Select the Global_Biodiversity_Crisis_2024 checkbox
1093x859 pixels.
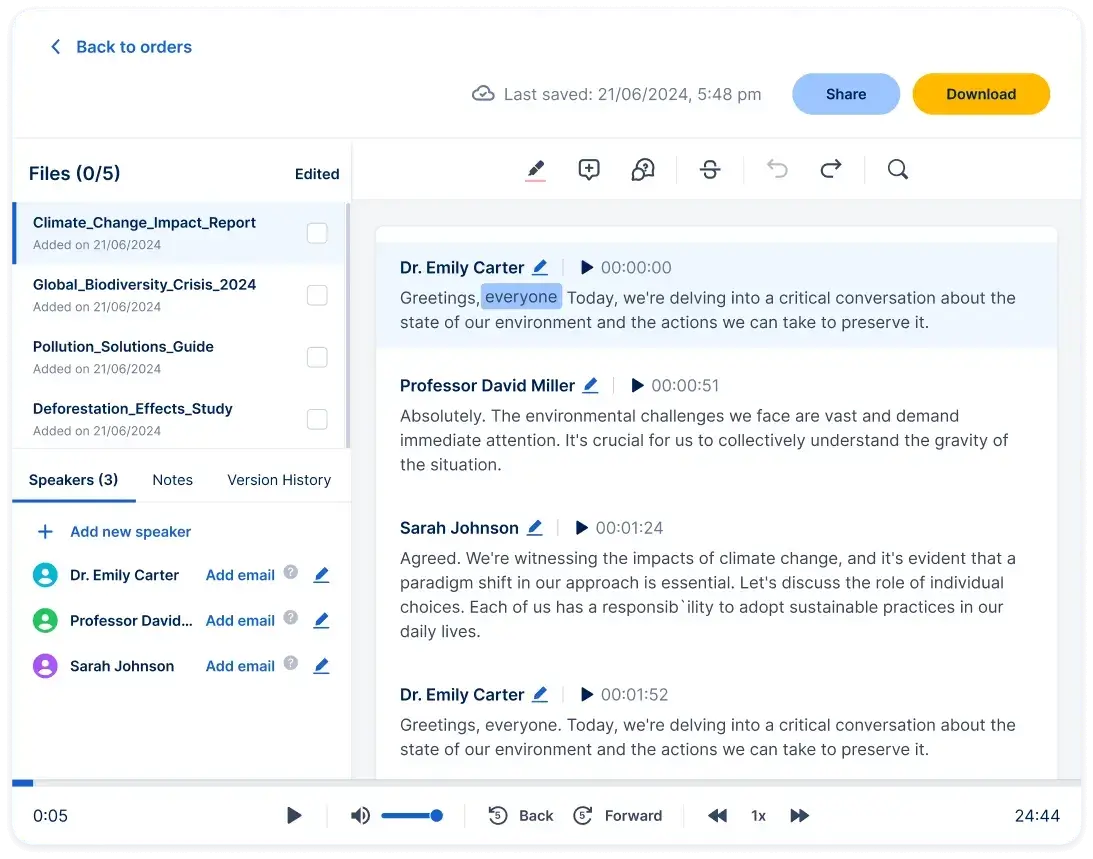pyautogui.click(x=317, y=295)
